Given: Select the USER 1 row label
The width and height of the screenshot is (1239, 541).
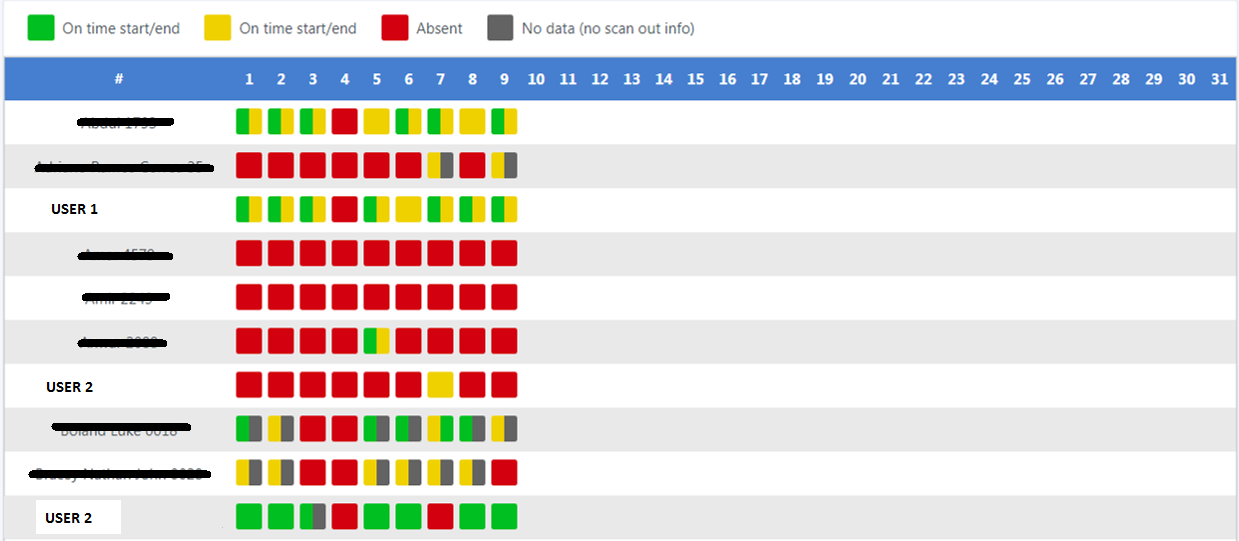Looking at the screenshot, I should point(75,210).
